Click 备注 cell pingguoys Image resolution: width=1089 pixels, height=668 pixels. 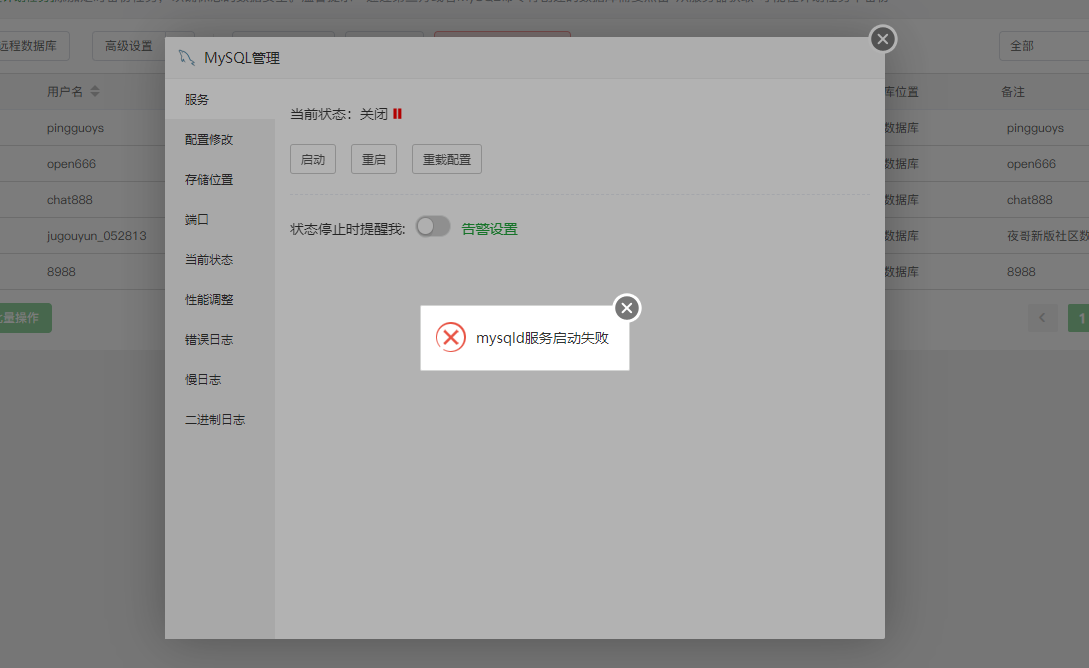point(1035,128)
